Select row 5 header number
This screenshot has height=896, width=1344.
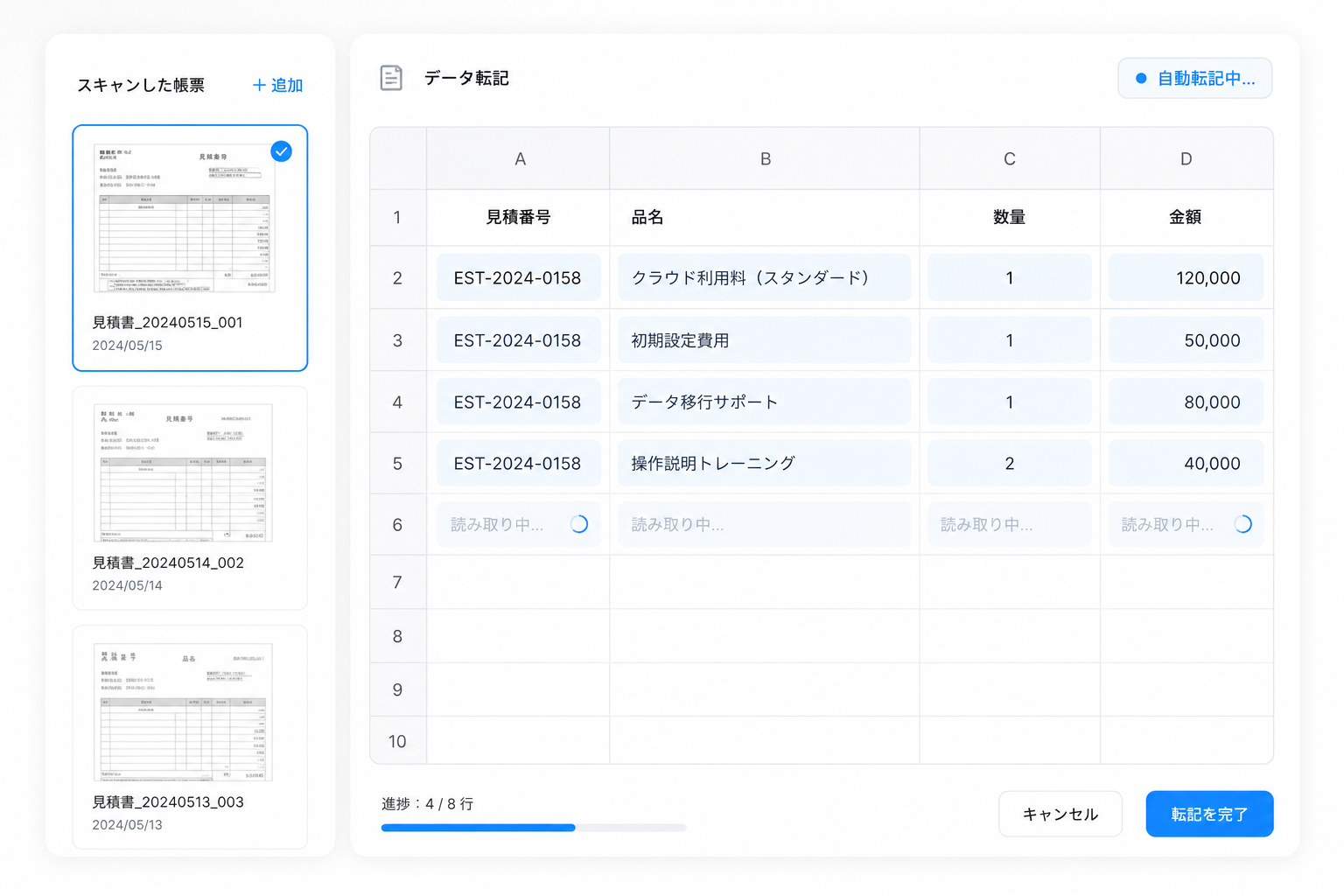tap(398, 464)
